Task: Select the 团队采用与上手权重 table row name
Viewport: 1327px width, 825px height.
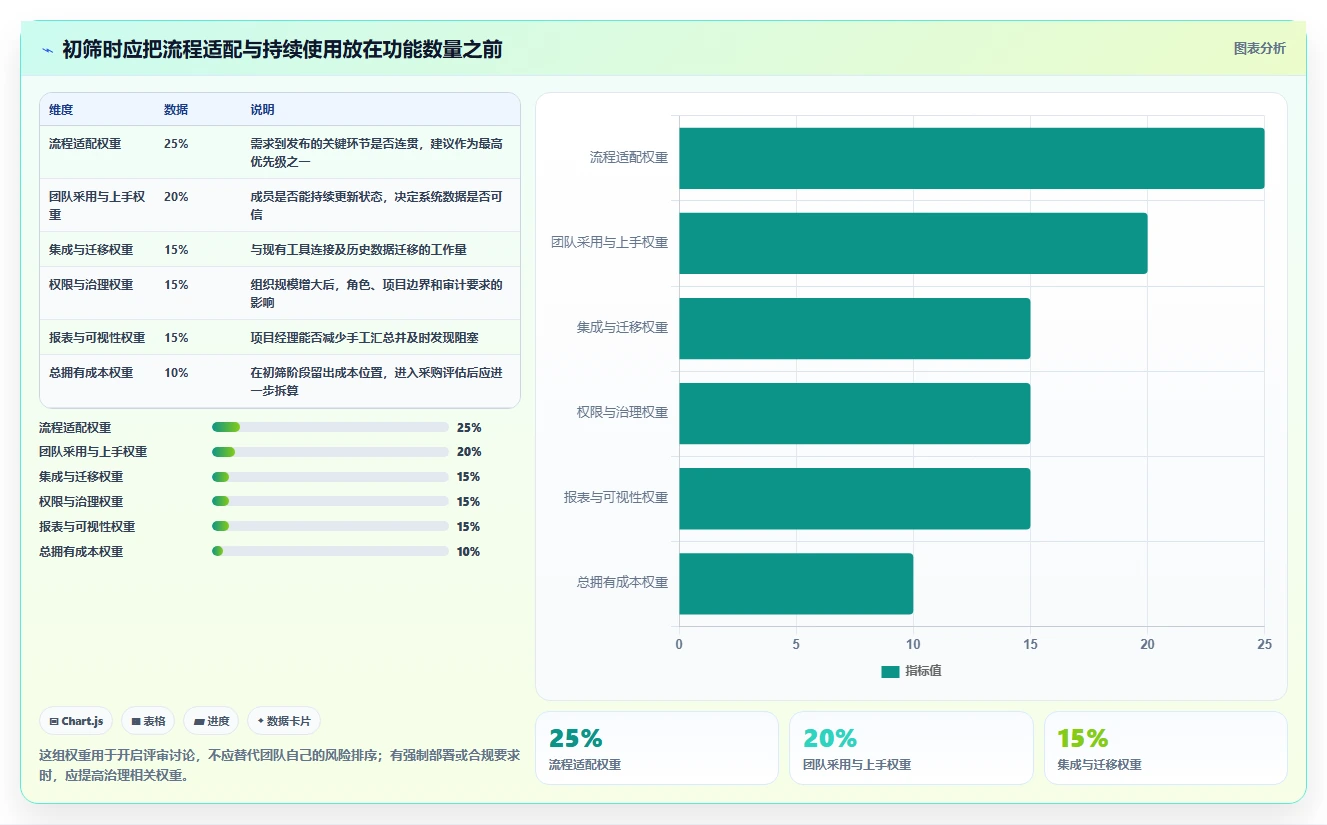Action: (97, 206)
